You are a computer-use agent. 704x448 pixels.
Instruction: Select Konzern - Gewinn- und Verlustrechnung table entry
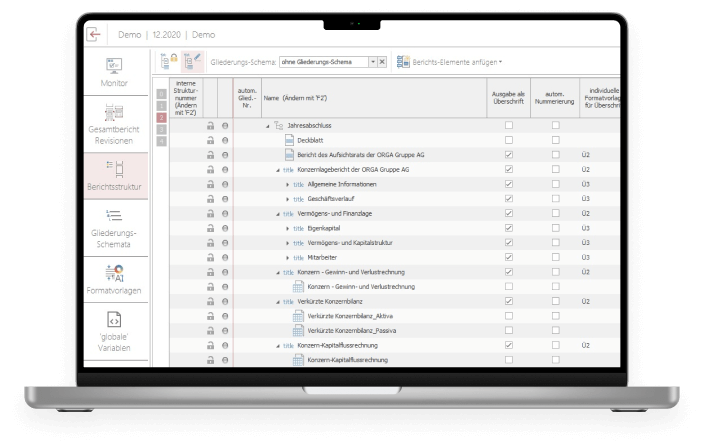point(361,287)
